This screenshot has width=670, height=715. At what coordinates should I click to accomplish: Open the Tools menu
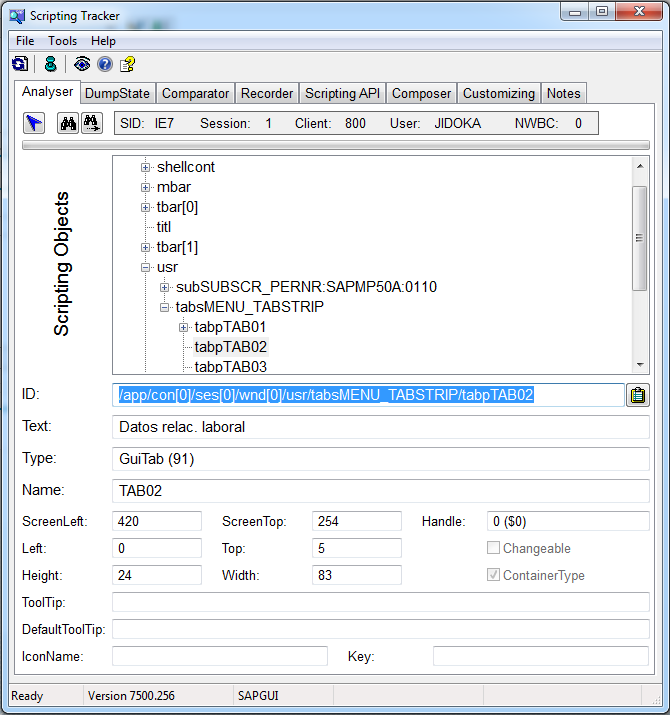coord(62,41)
